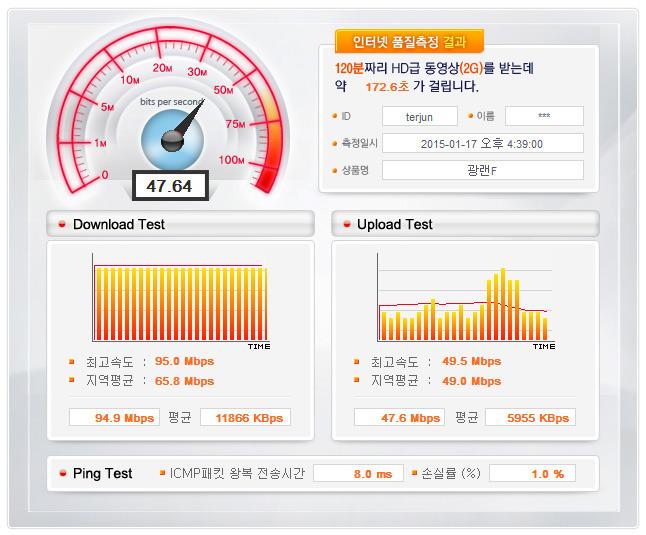Click the 50M mark on the gauge

tap(224, 90)
